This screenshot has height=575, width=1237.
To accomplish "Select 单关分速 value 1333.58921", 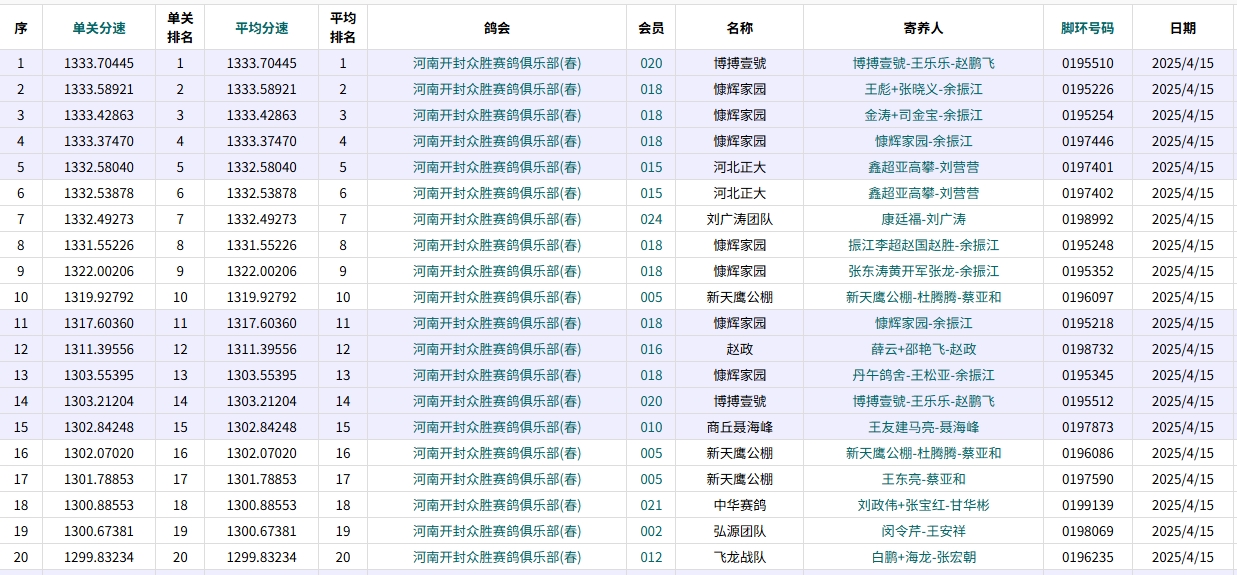I will (98, 89).
